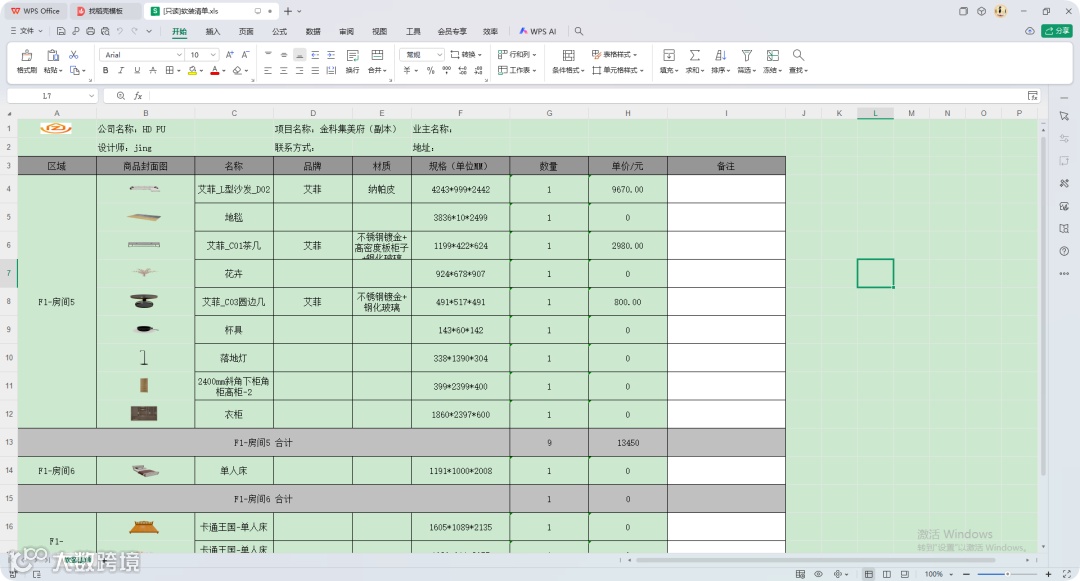
Task: Switch to Normal view in status bar
Action: click(x=869, y=573)
